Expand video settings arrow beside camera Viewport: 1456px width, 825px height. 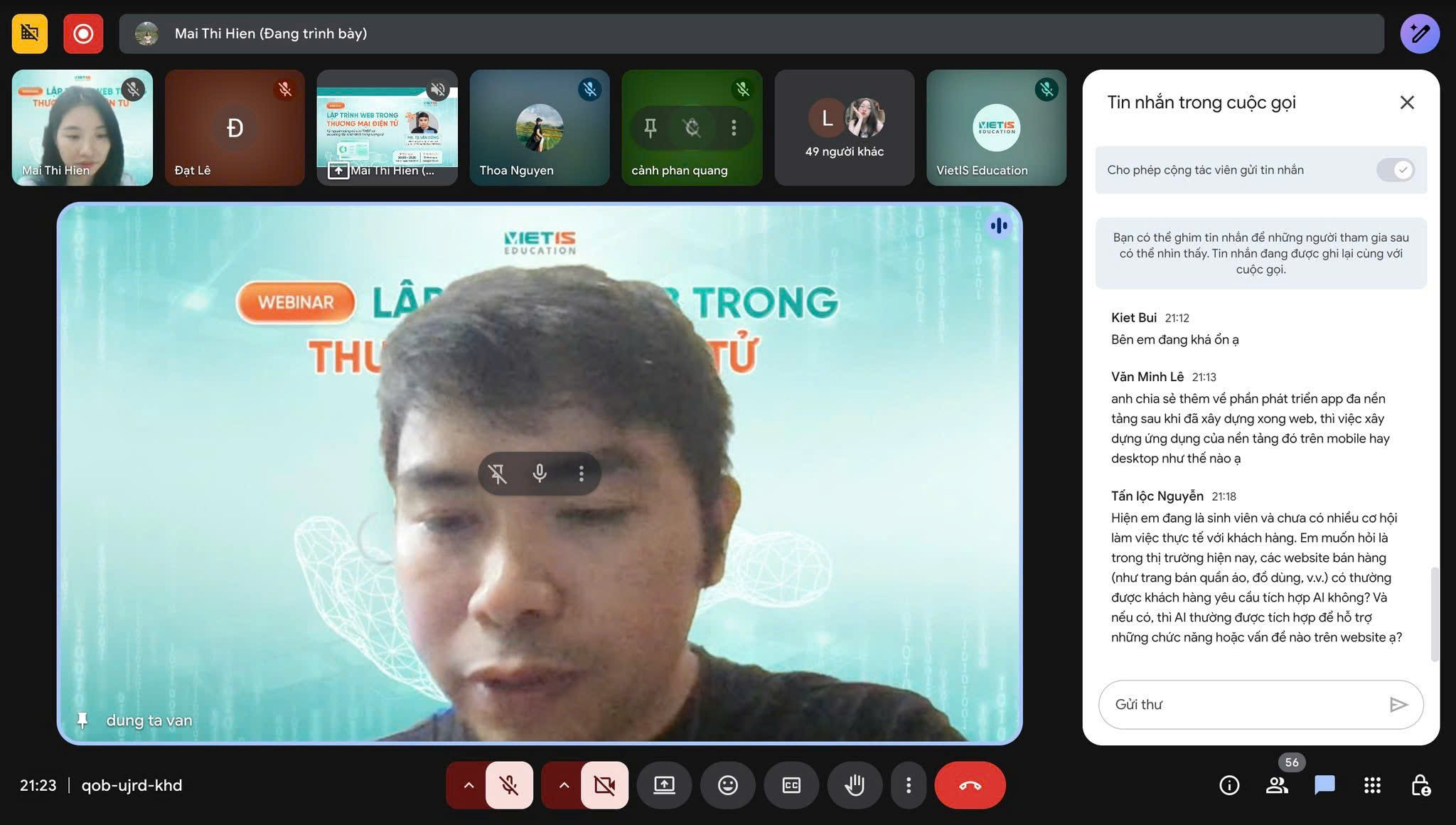coord(564,785)
